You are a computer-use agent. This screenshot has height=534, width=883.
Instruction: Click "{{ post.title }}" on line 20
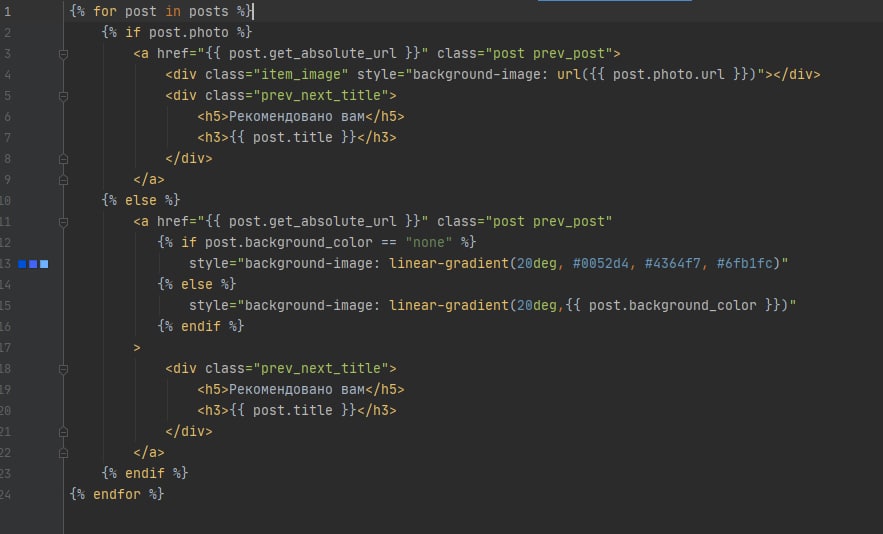[293, 411]
